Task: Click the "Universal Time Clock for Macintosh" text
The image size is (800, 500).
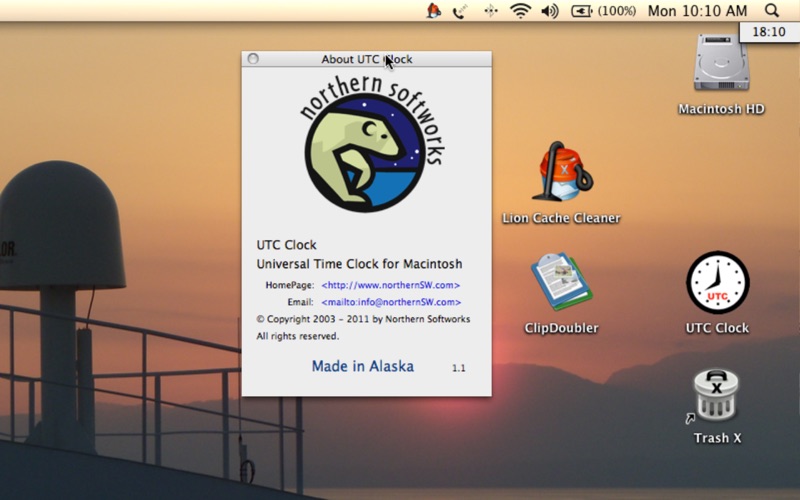Action: 359,264
